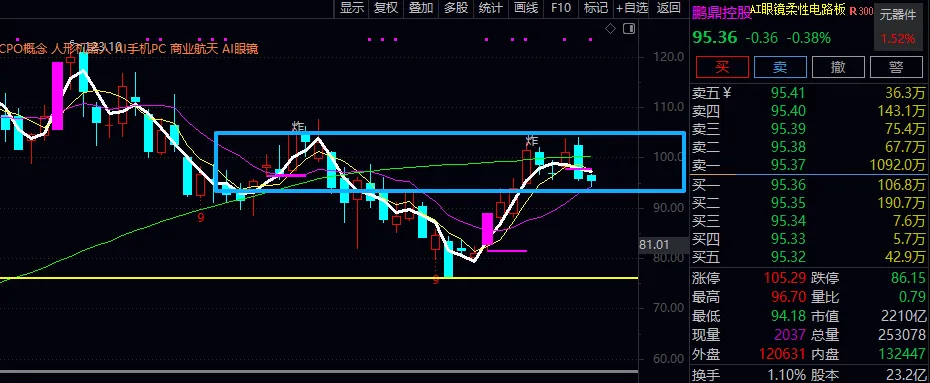The height and width of the screenshot is (383, 930).
Task: Click the 81.01 price label on axis
Action: pyautogui.click(x=654, y=244)
